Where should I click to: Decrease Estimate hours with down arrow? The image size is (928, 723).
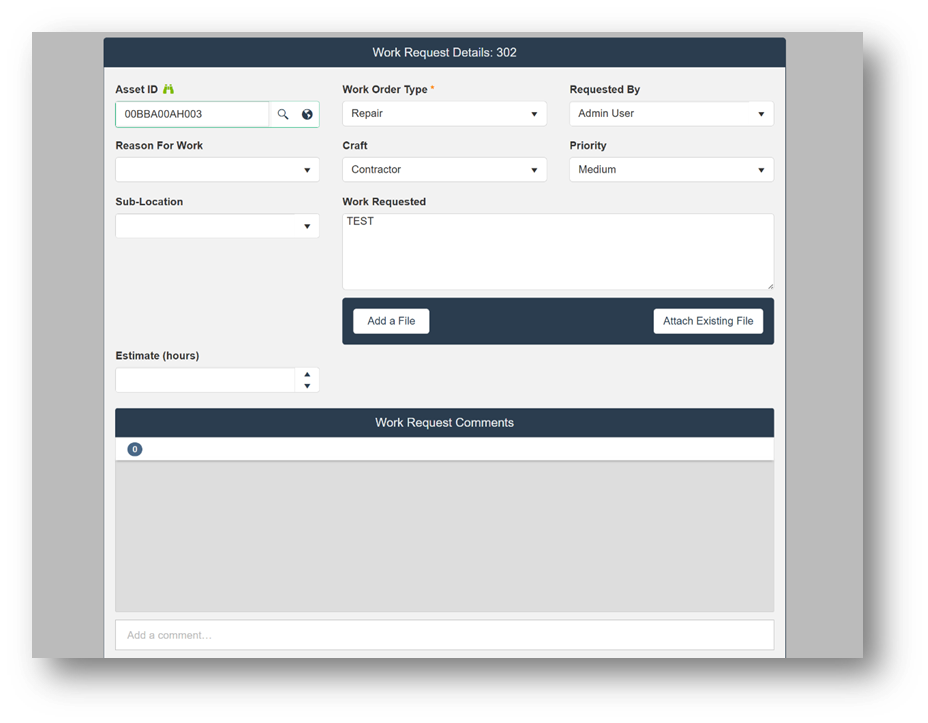307,386
